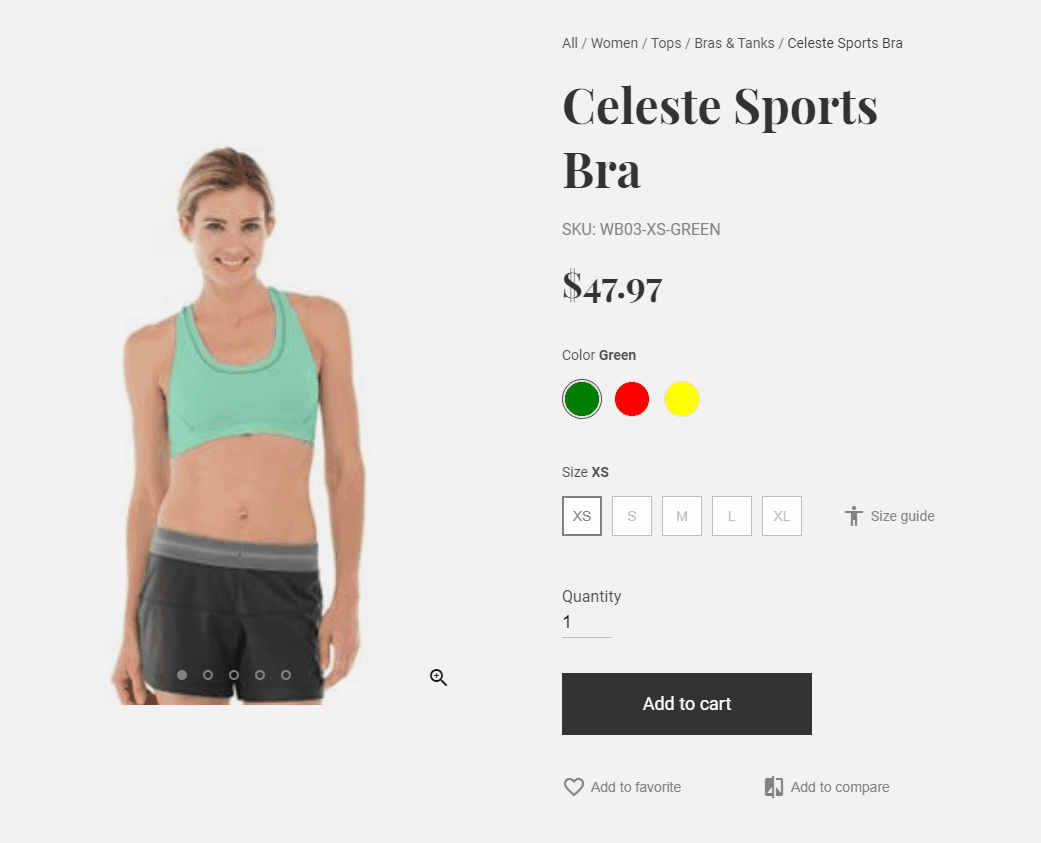Viewport: 1041px width, 843px height.
Task: Click the compare icon beside Add to compare
Action: [773, 787]
